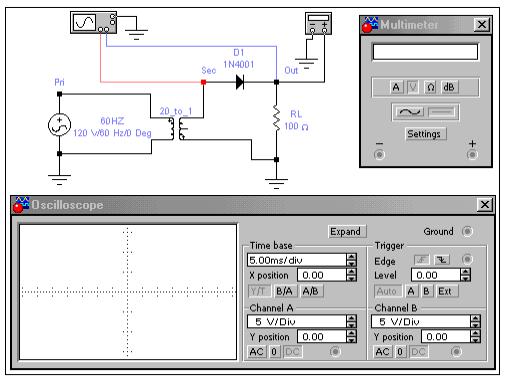505x380 pixels.
Task: Set multimeter to dB mode
Action: point(449,87)
